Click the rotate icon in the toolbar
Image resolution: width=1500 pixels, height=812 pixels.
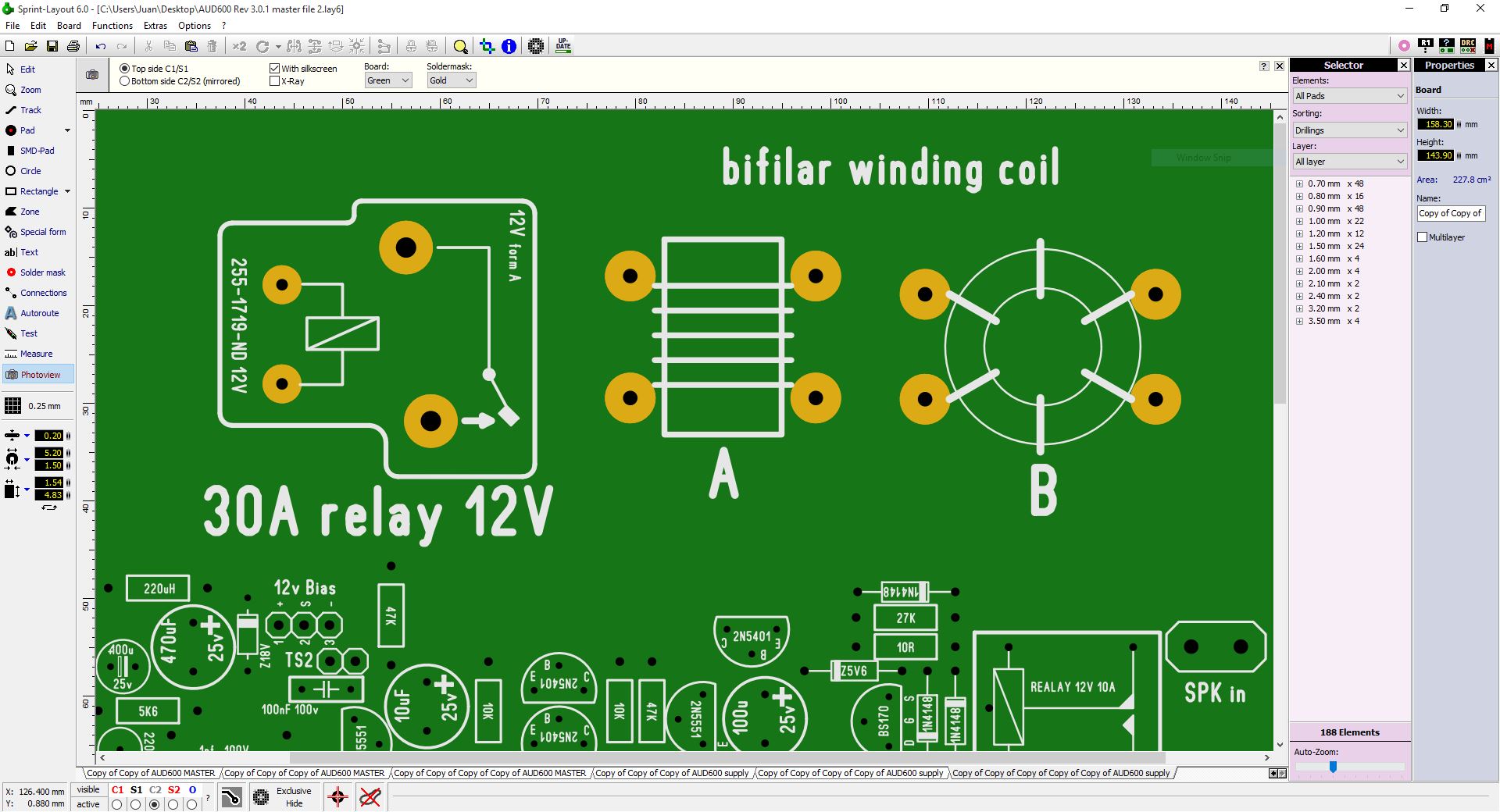coord(262,46)
